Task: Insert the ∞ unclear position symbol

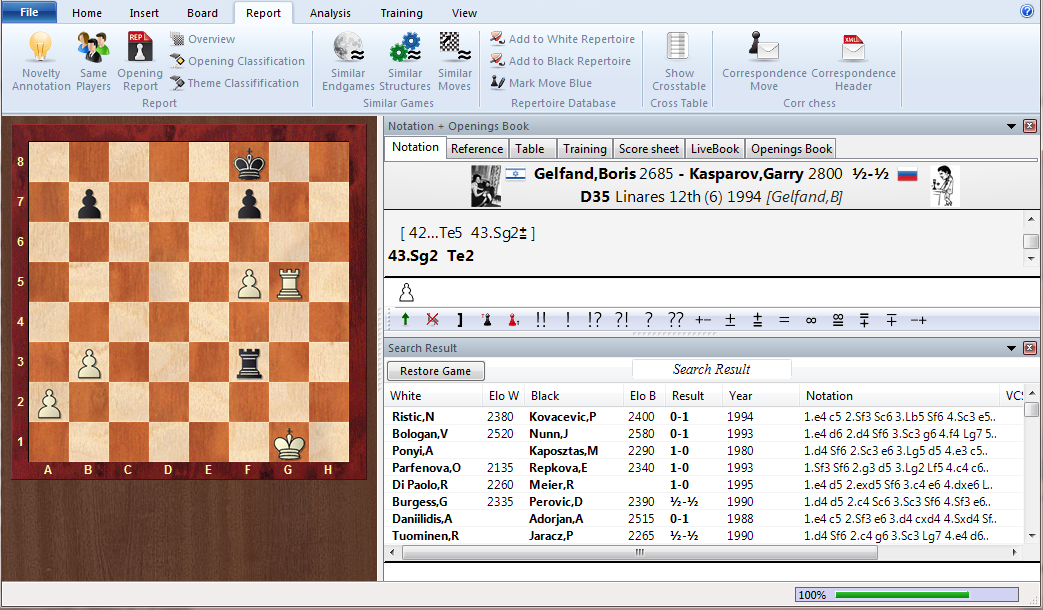Action: coord(811,320)
